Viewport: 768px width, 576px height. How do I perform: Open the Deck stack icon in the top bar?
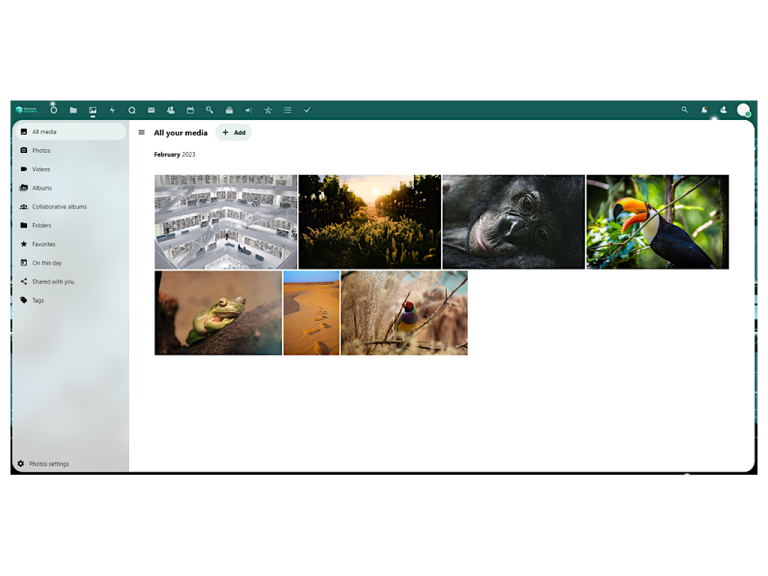[229, 110]
